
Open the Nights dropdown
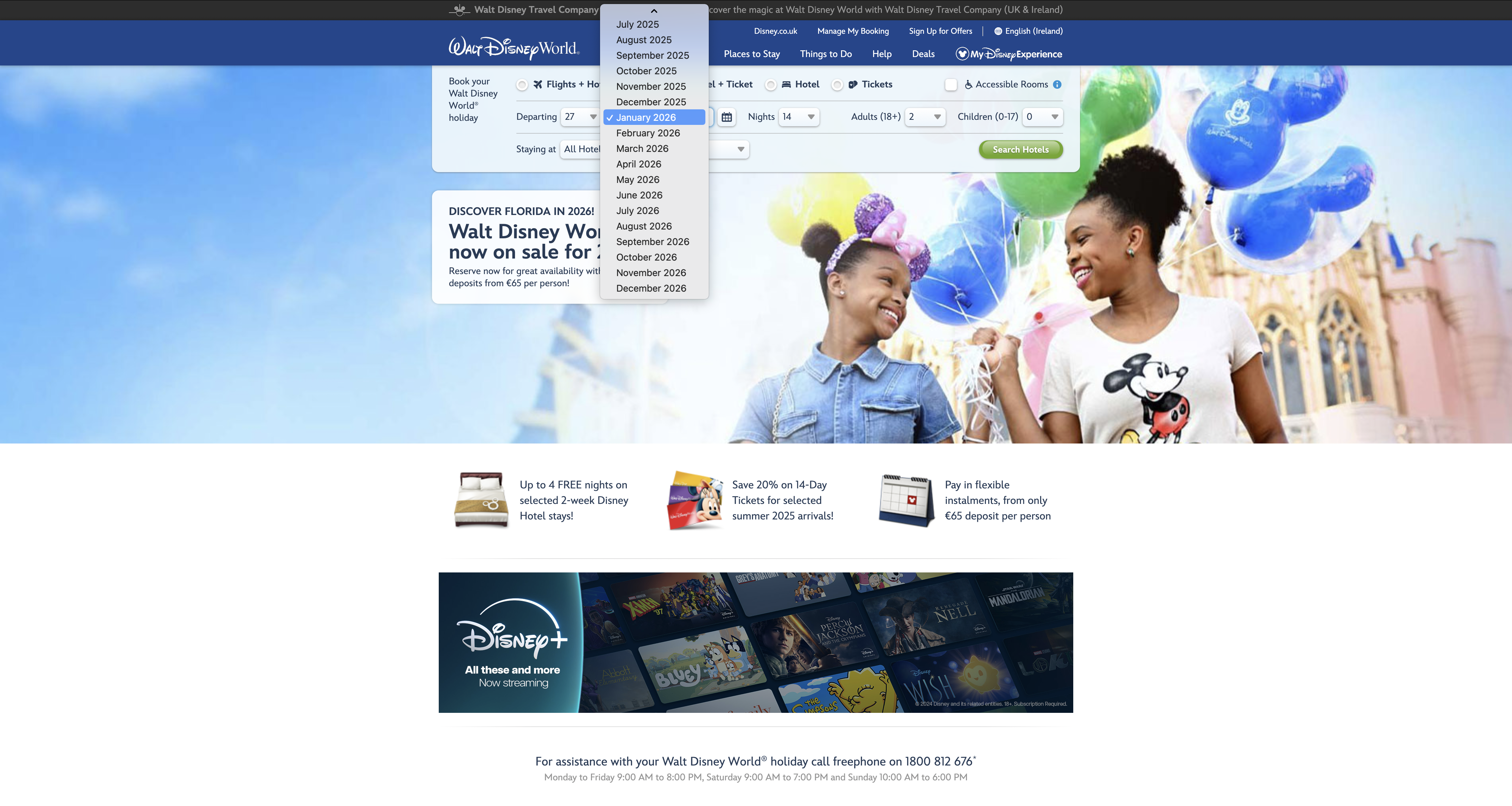coord(799,117)
